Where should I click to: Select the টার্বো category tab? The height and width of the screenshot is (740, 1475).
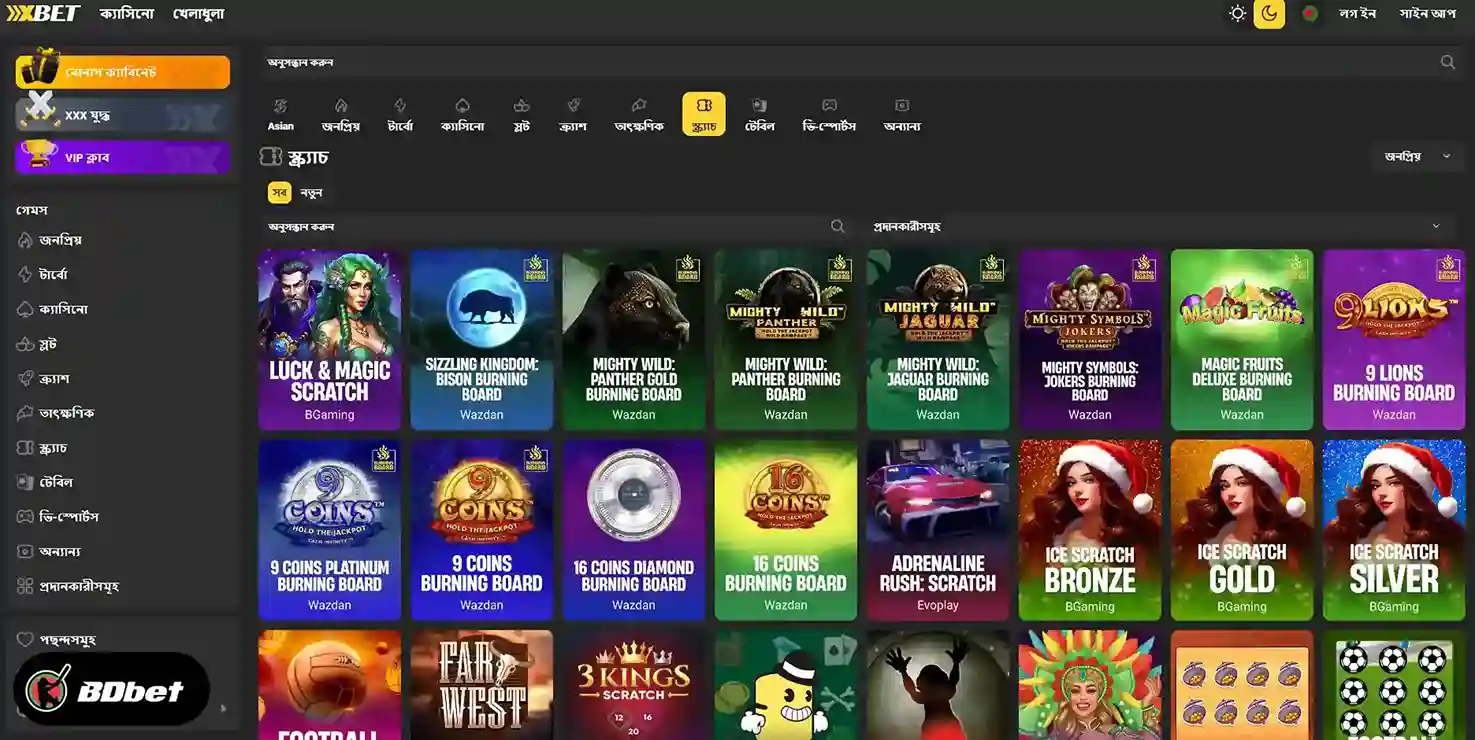(400, 115)
